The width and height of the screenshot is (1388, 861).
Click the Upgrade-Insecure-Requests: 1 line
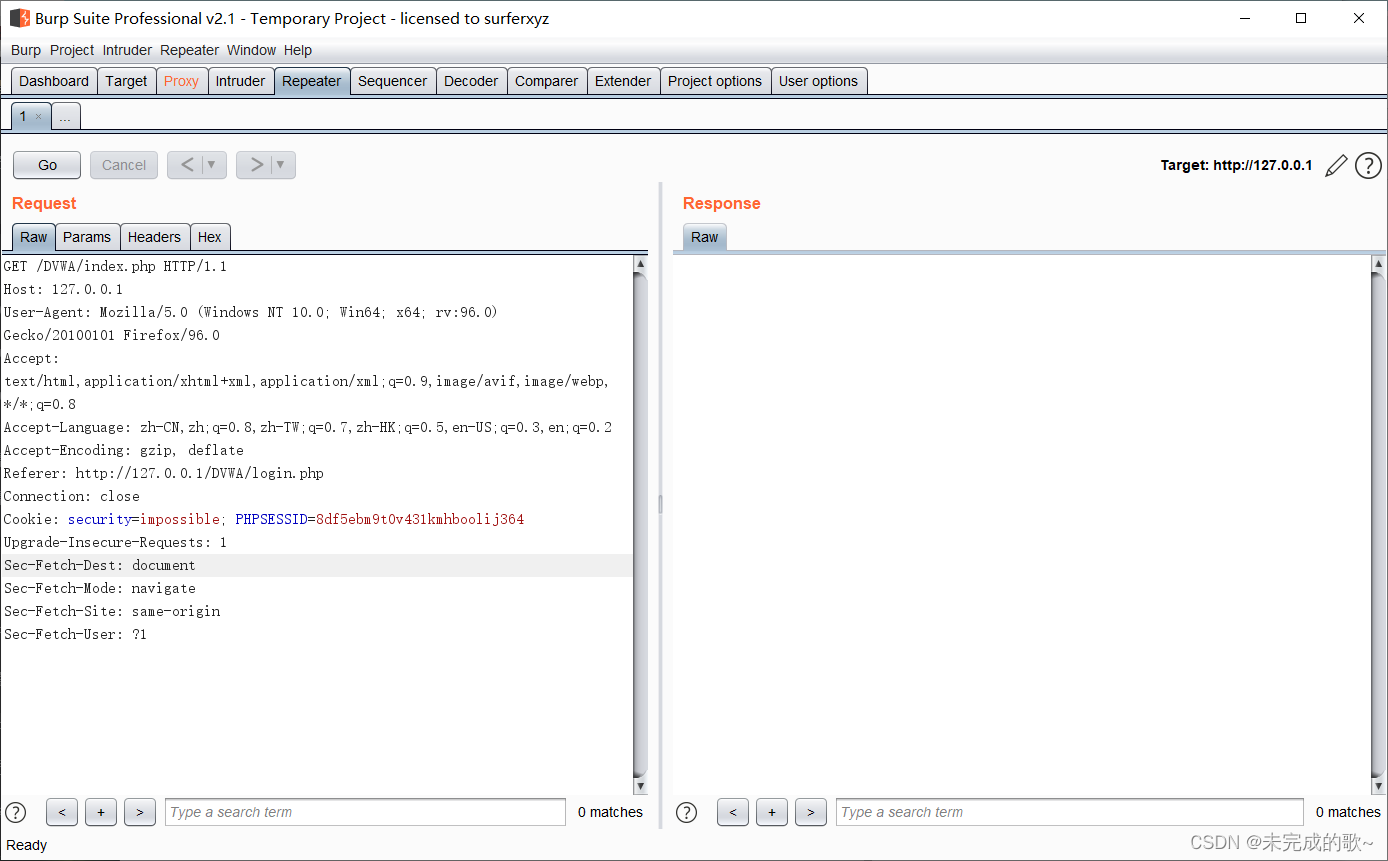[115, 543]
